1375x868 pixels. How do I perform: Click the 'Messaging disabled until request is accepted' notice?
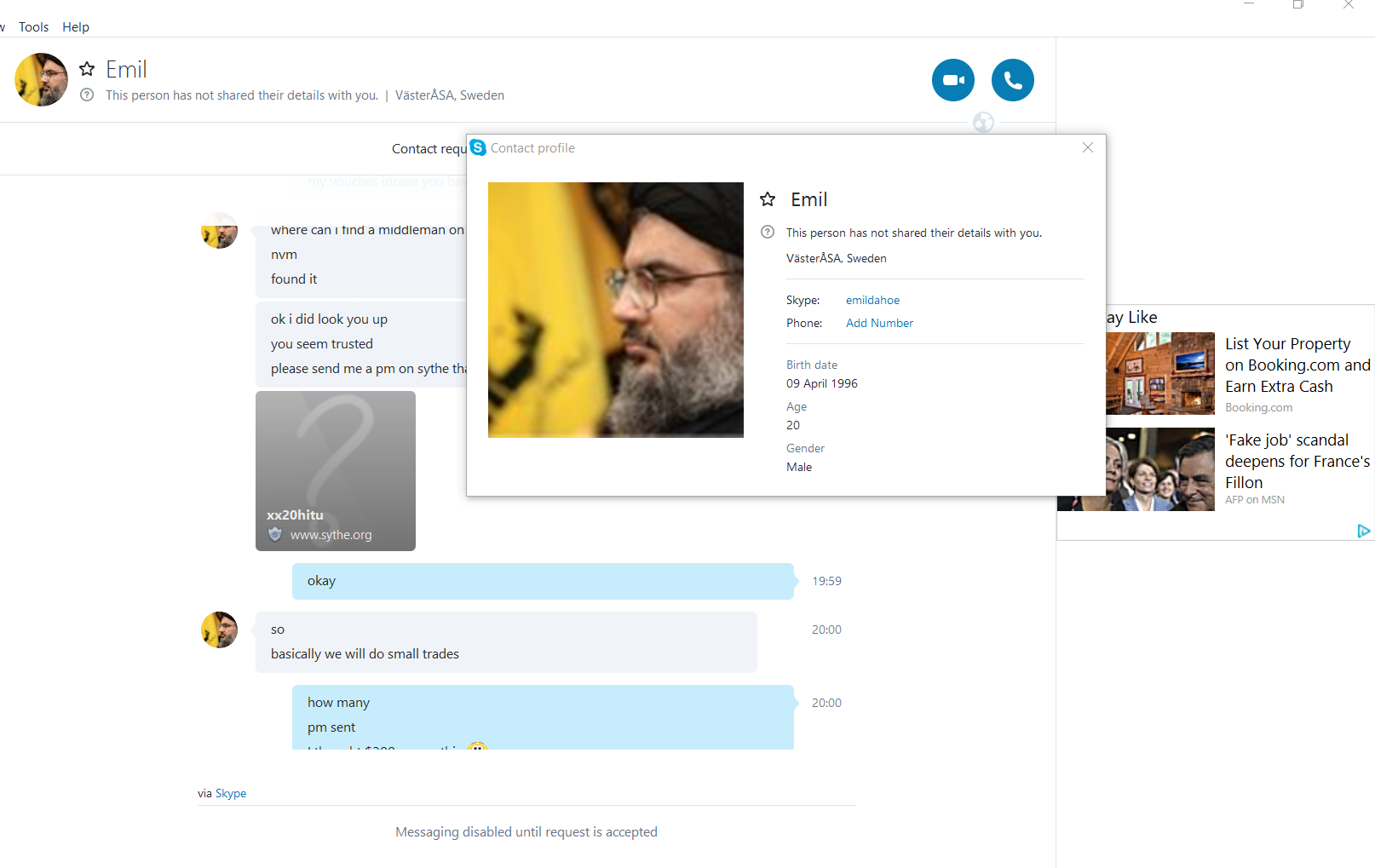point(526,832)
